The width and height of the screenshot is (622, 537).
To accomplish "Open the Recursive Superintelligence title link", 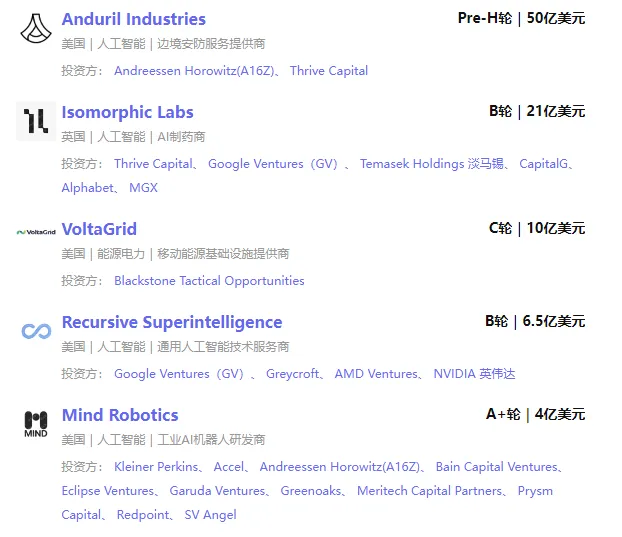I will [172, 322].
